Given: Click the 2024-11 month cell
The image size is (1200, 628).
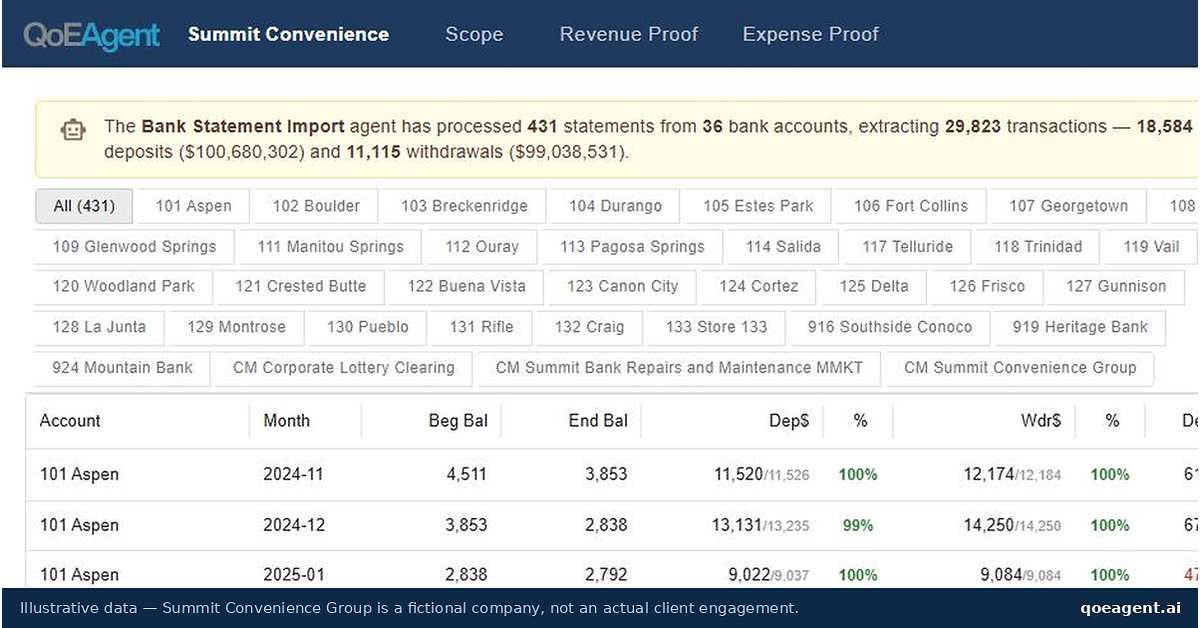Looking at the screenshot, I should [x=294, y=474].
